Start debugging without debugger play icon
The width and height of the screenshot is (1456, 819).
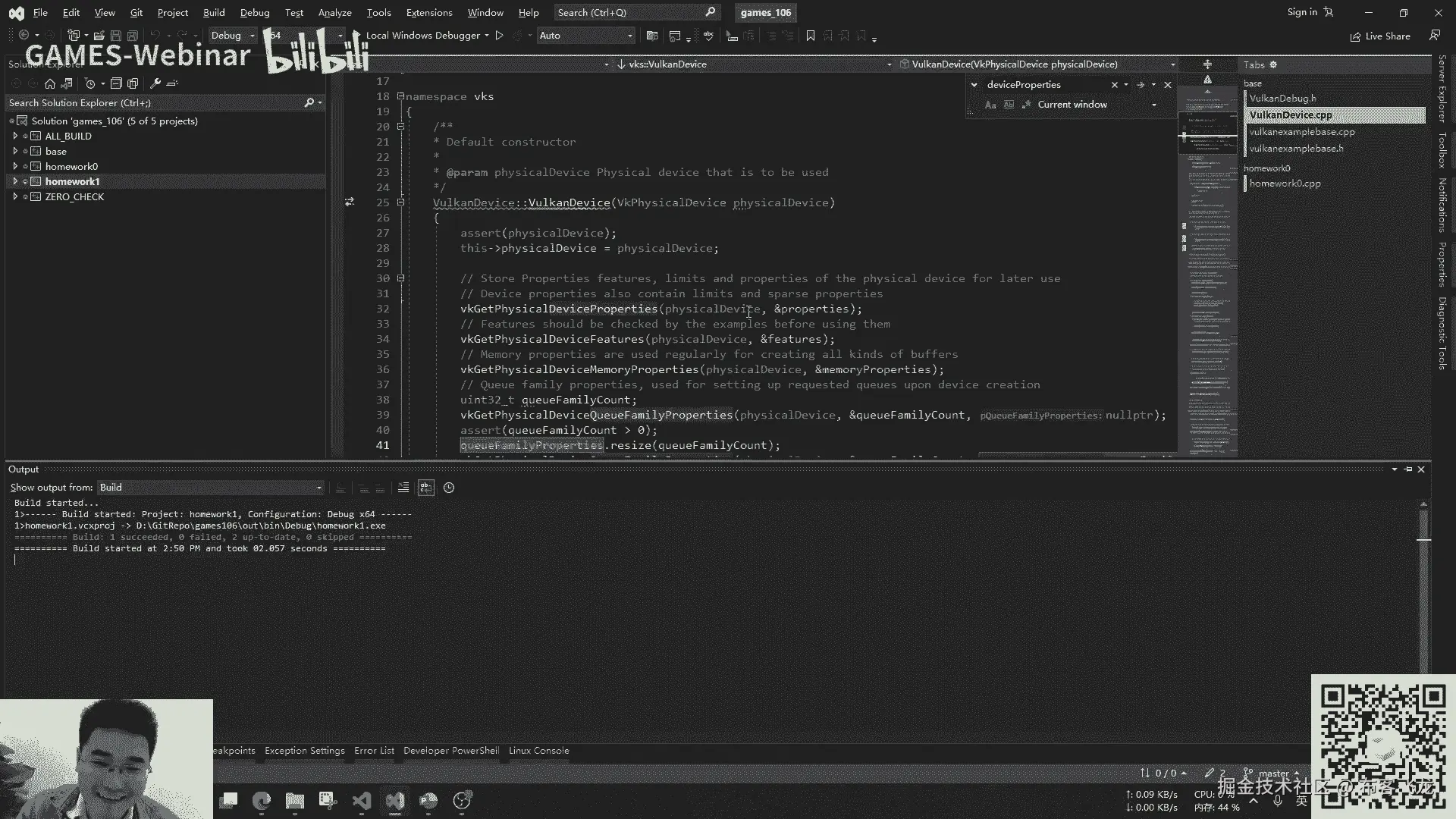click(x=499, y=36)
